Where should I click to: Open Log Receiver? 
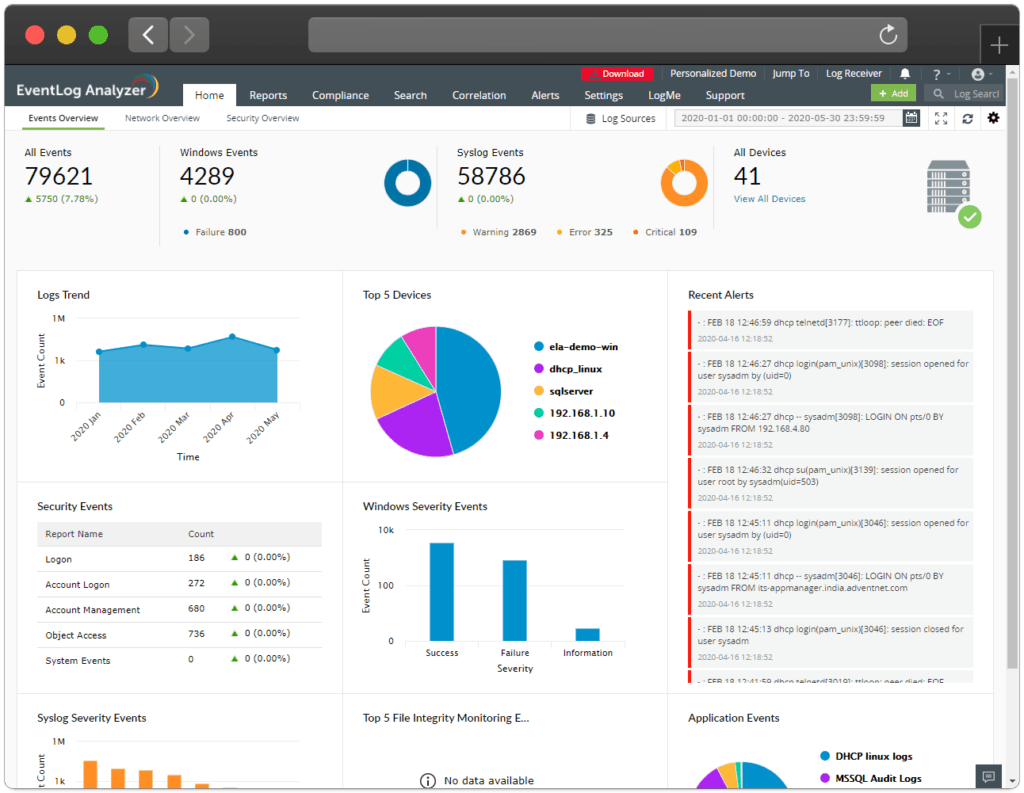coord(854,74)
